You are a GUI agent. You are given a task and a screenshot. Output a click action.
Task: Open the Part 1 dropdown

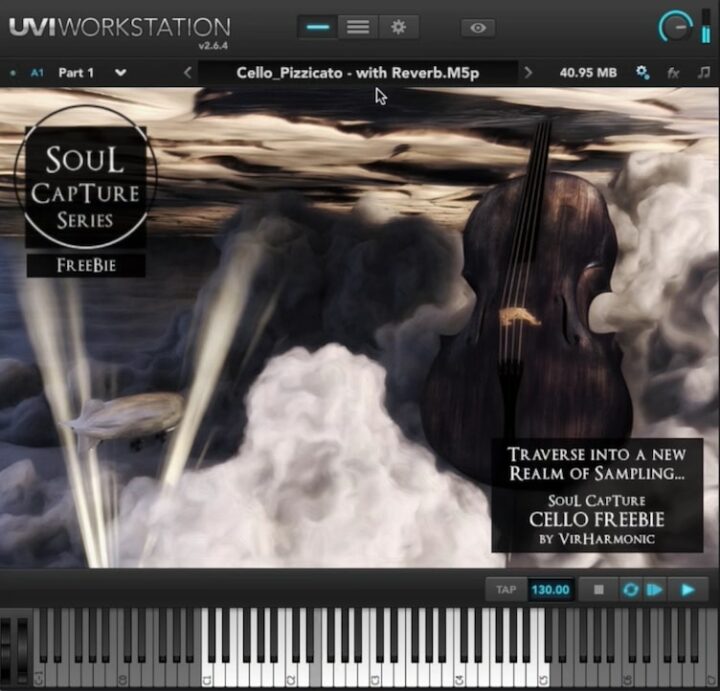pyautogui.click(x=120, y=73)
